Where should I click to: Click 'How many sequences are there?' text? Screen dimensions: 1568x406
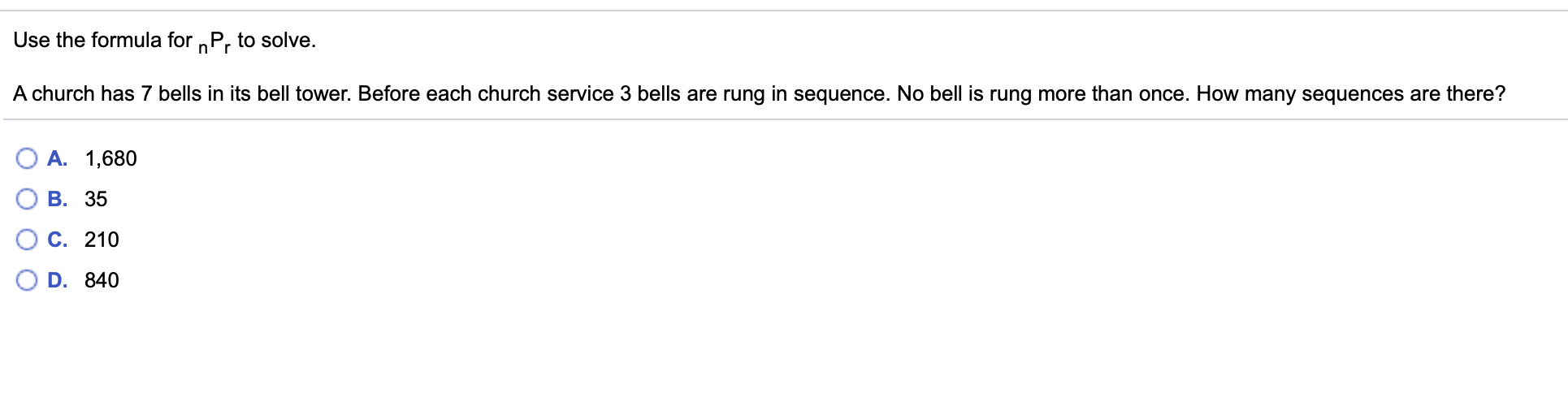pyautogui.click(x=1350, y=93)
